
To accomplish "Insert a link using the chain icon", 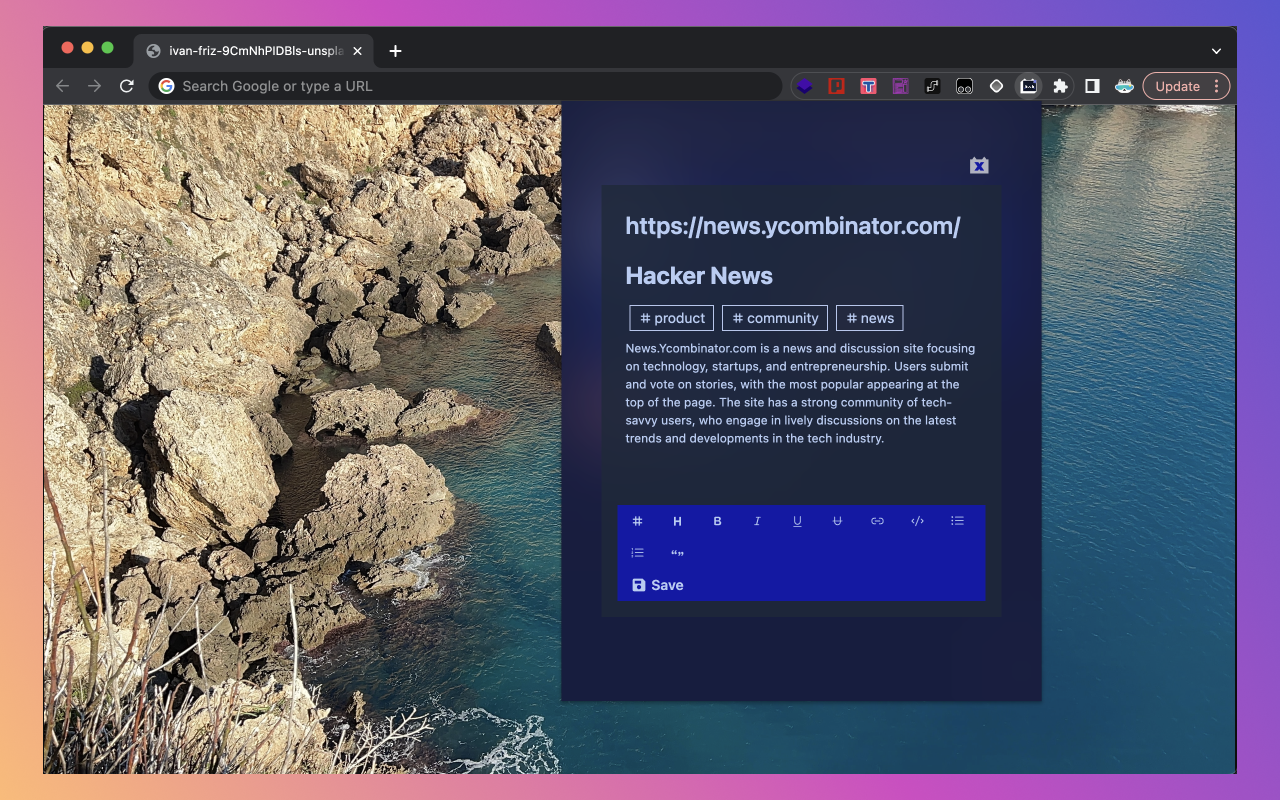I will tap(877, 521).
